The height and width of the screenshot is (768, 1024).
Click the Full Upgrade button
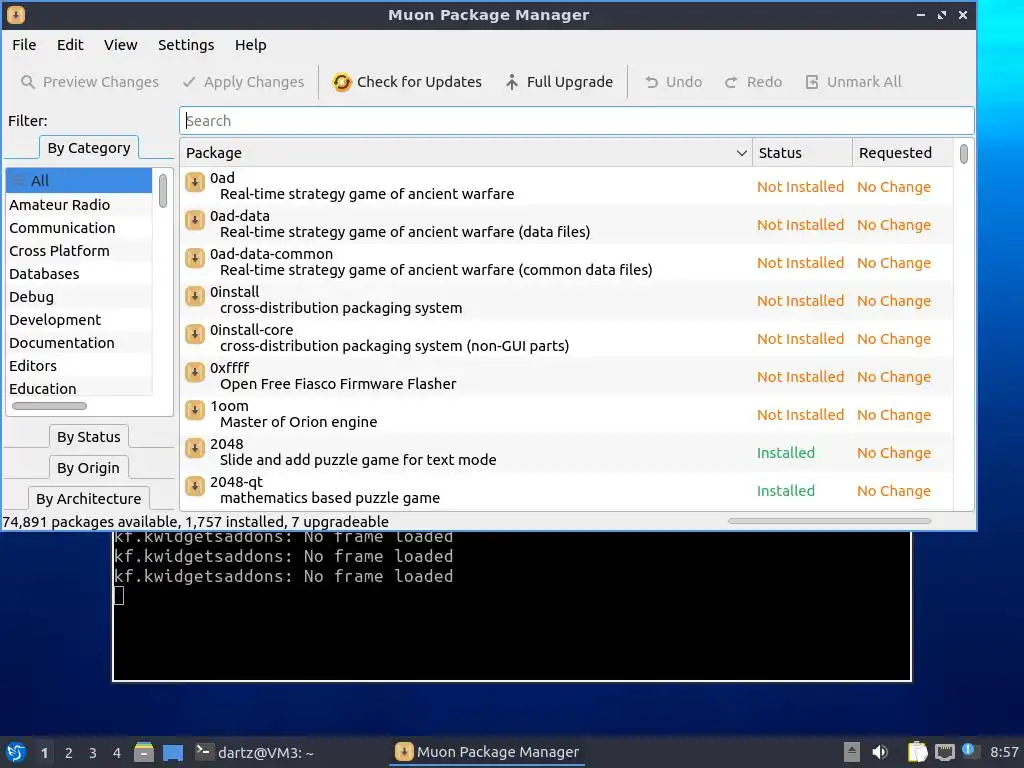(x=560, y=82)
